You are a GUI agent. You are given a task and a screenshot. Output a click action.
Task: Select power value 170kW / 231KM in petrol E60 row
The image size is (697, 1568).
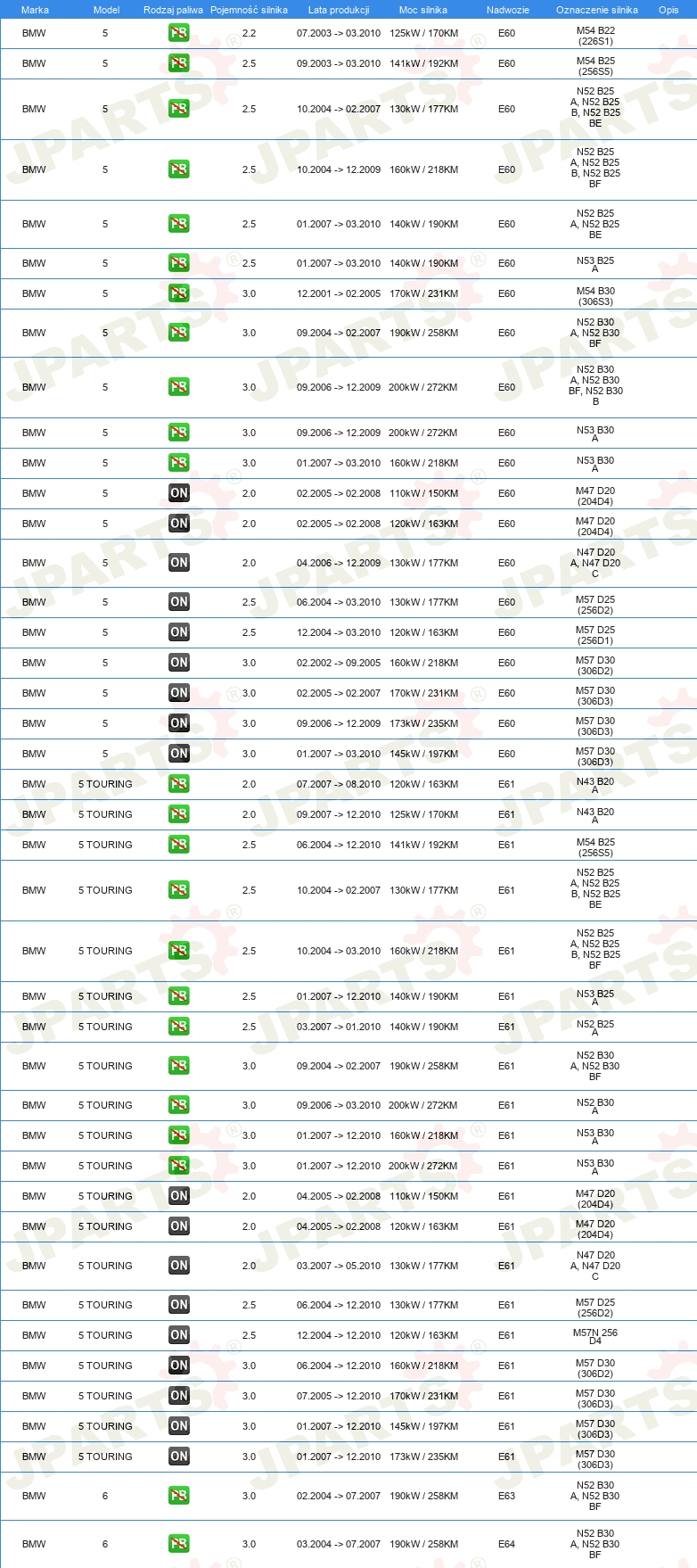pos(423,293)
